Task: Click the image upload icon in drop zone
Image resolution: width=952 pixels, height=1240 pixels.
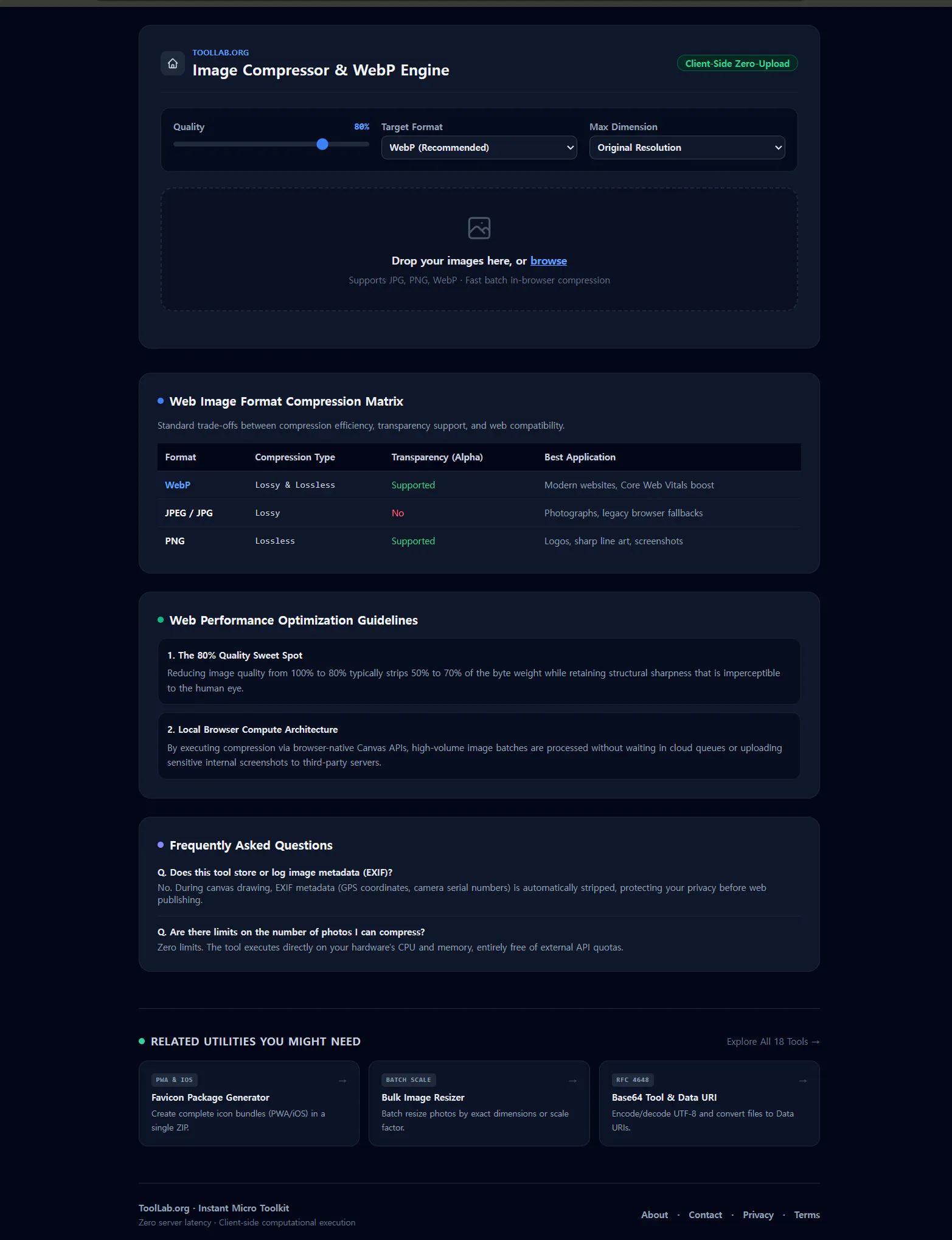Action: coord(479,228)
